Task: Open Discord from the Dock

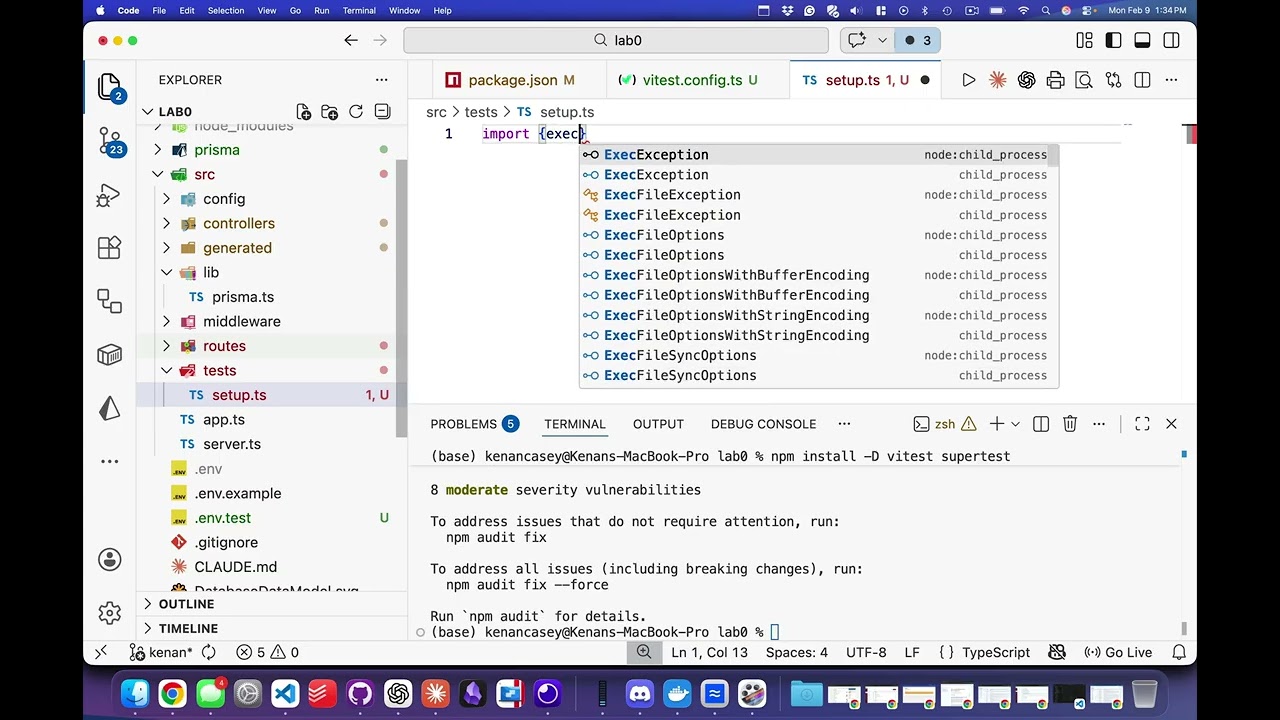Action: point(639,693)
